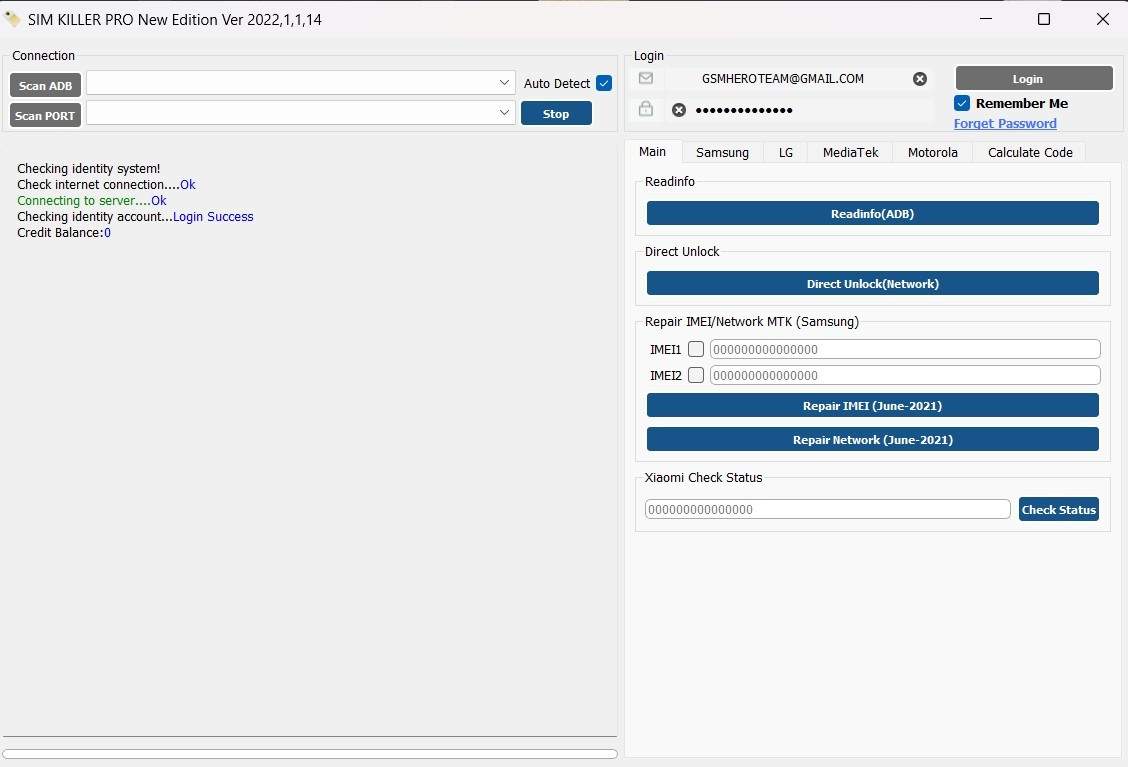The height and width of the screenshot is (767, 1128).
Task: Click 'Check internet connection....Ok' line
Action: click(x=106, y=184)
